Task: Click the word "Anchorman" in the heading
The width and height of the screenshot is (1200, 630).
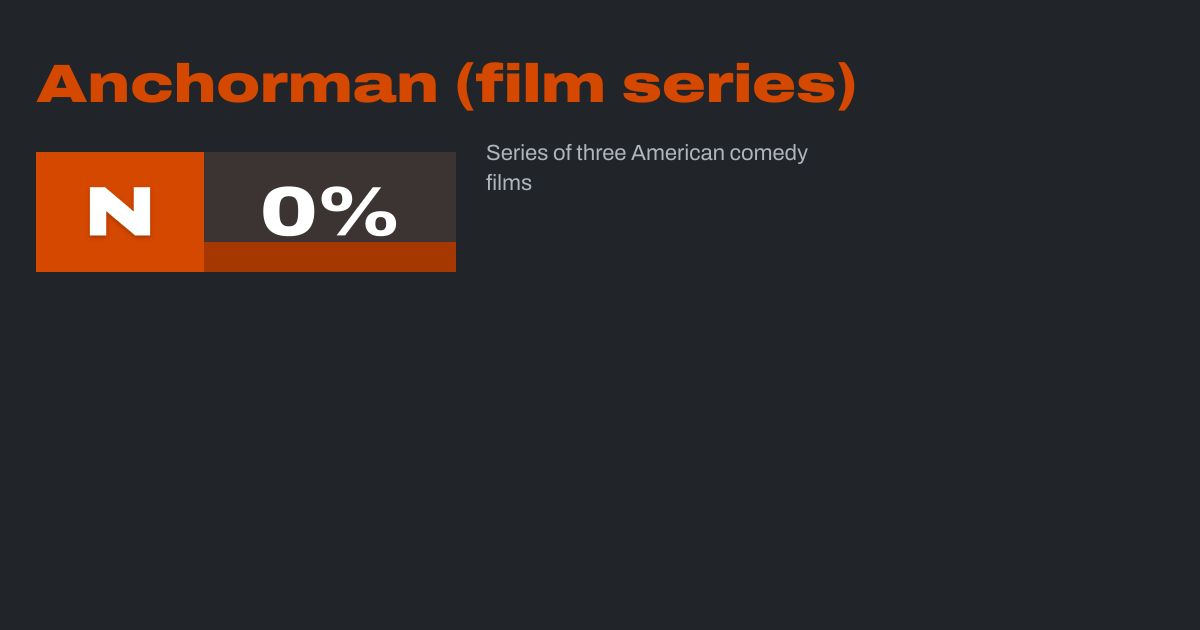Action: 237,84
